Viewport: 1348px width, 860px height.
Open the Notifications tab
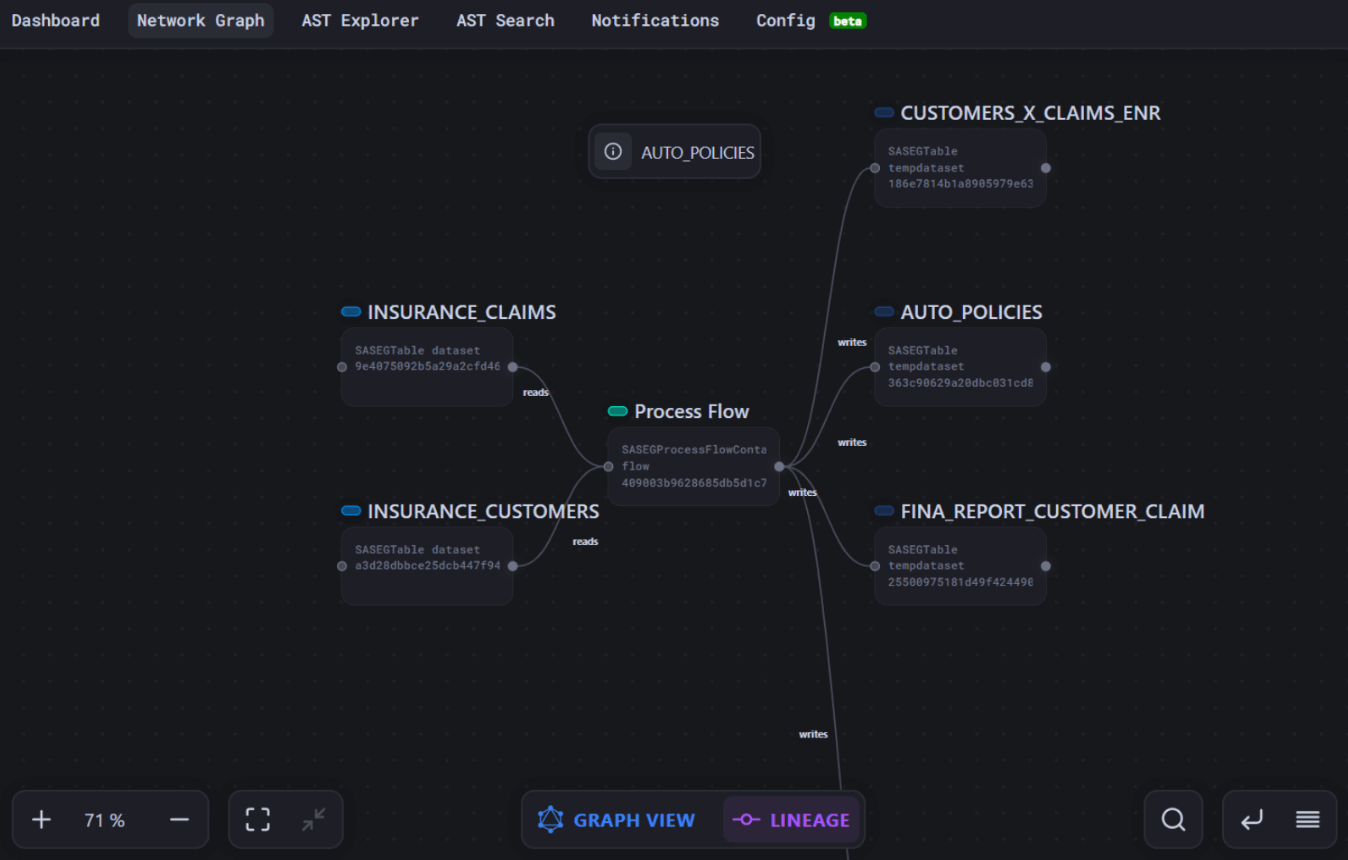tap(655, 20)
